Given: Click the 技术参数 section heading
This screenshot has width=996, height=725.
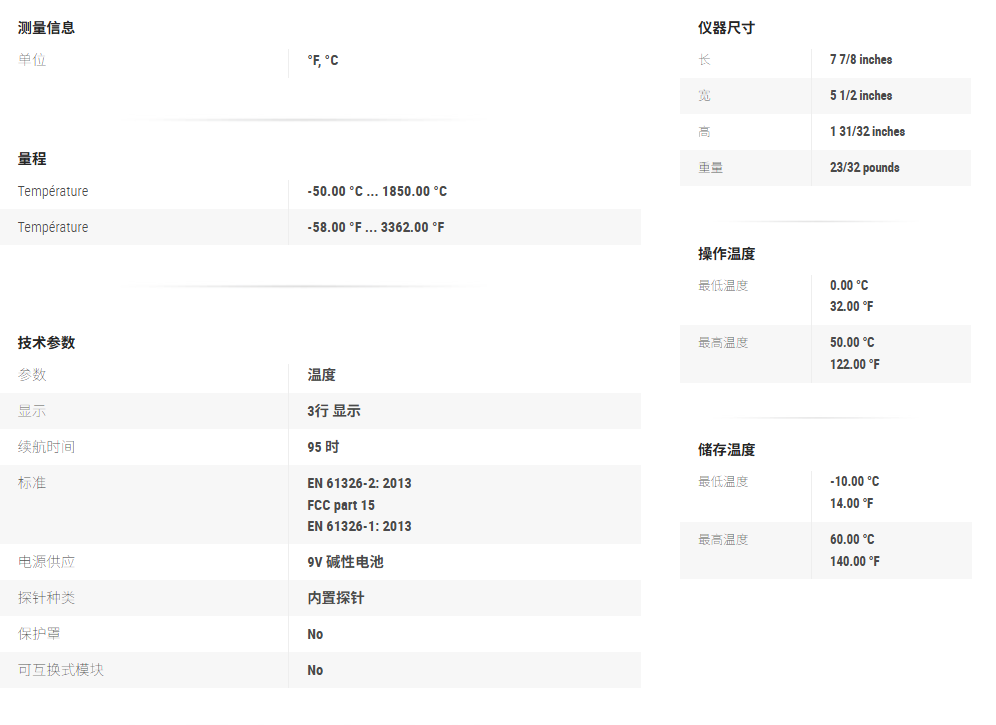Looking at the screenshot, I should (x=46, y=343).
